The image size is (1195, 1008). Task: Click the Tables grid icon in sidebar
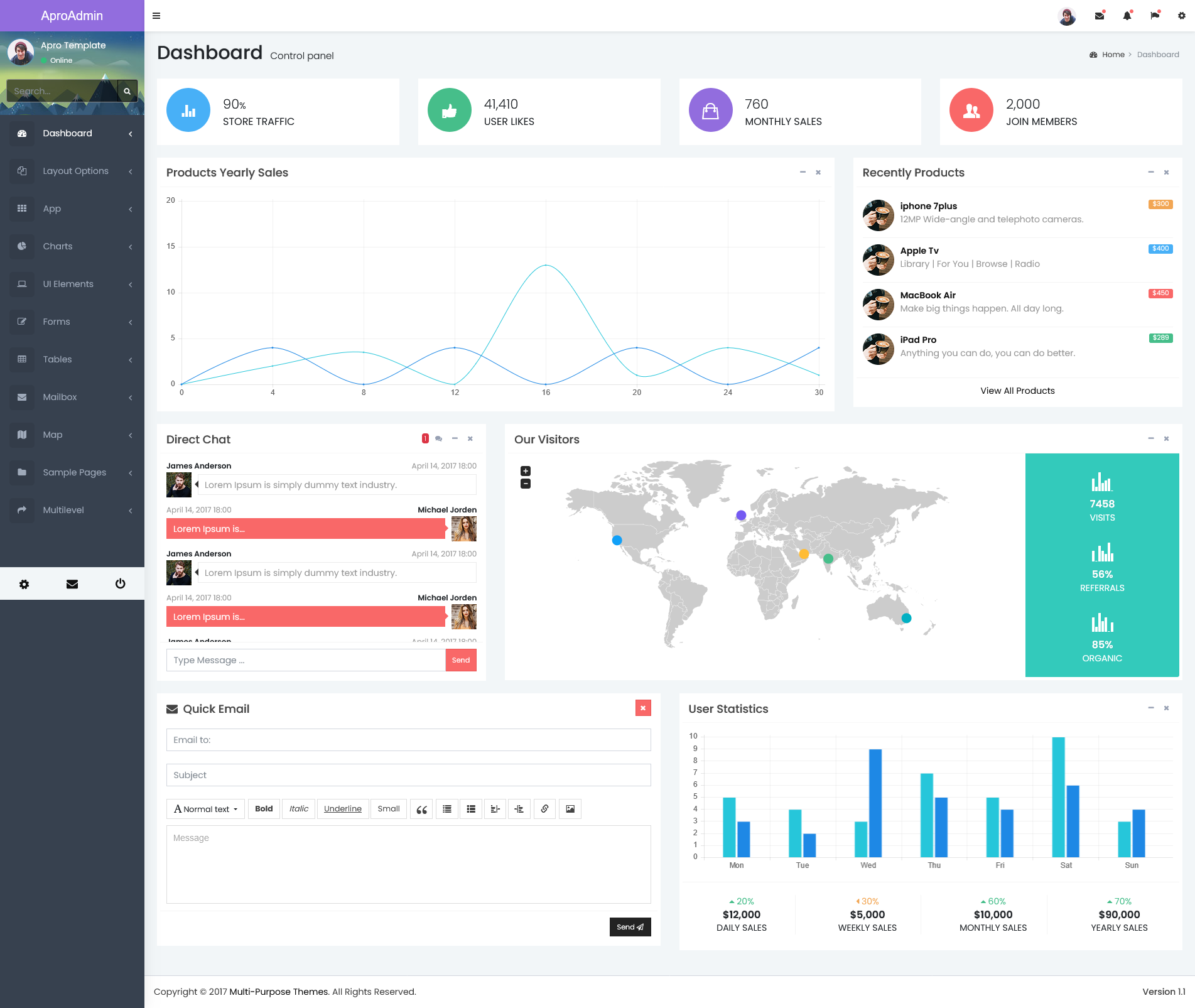[22, 359]
